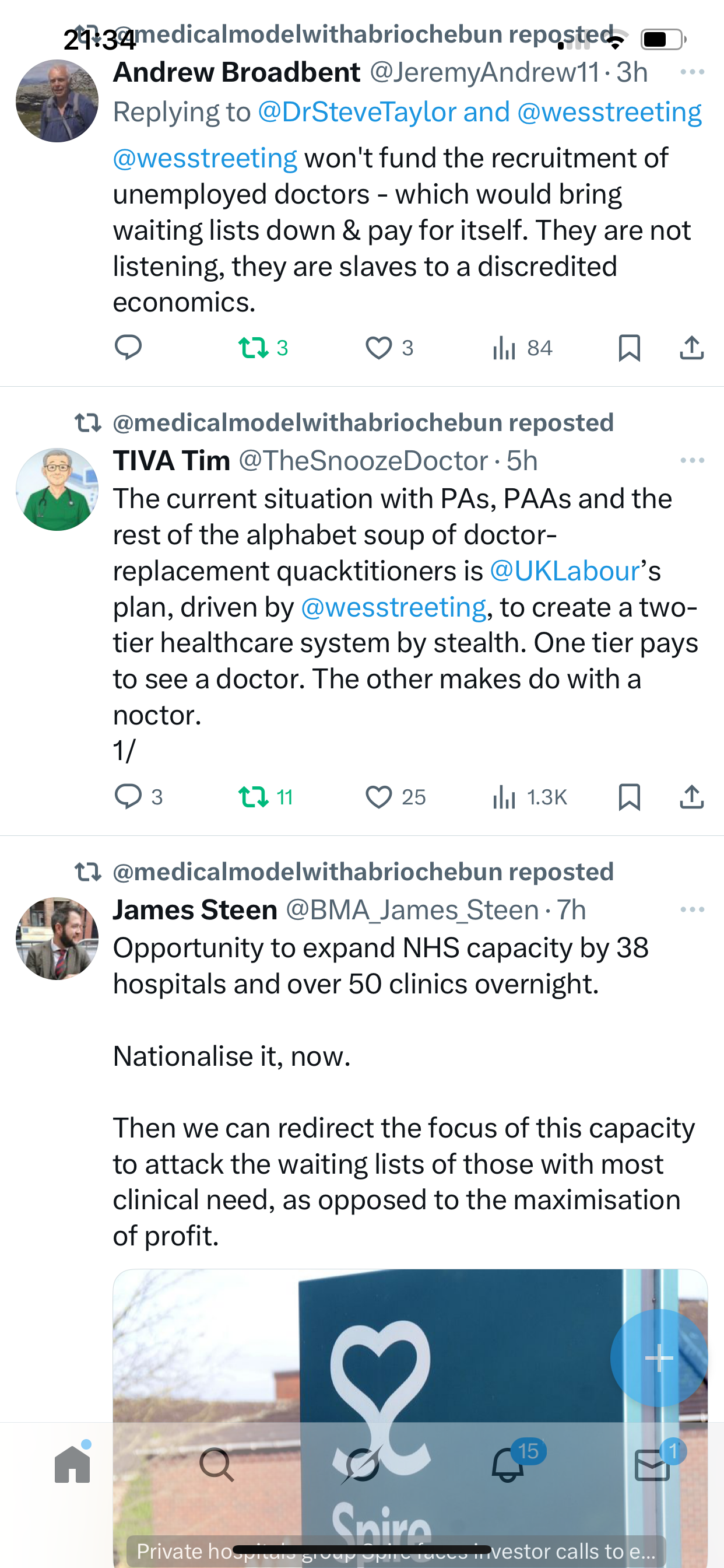Reply to TIVA Tim's tweet

[128, 797]
